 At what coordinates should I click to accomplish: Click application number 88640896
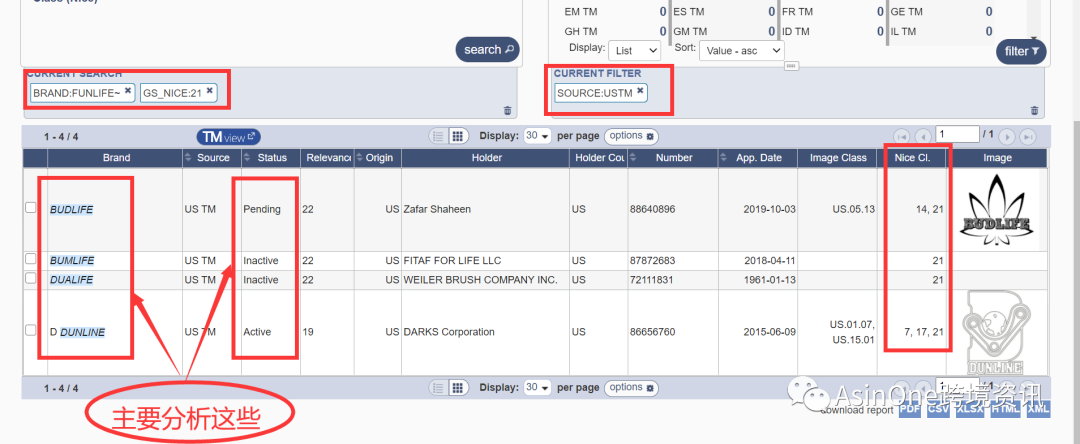pos(652,209)
